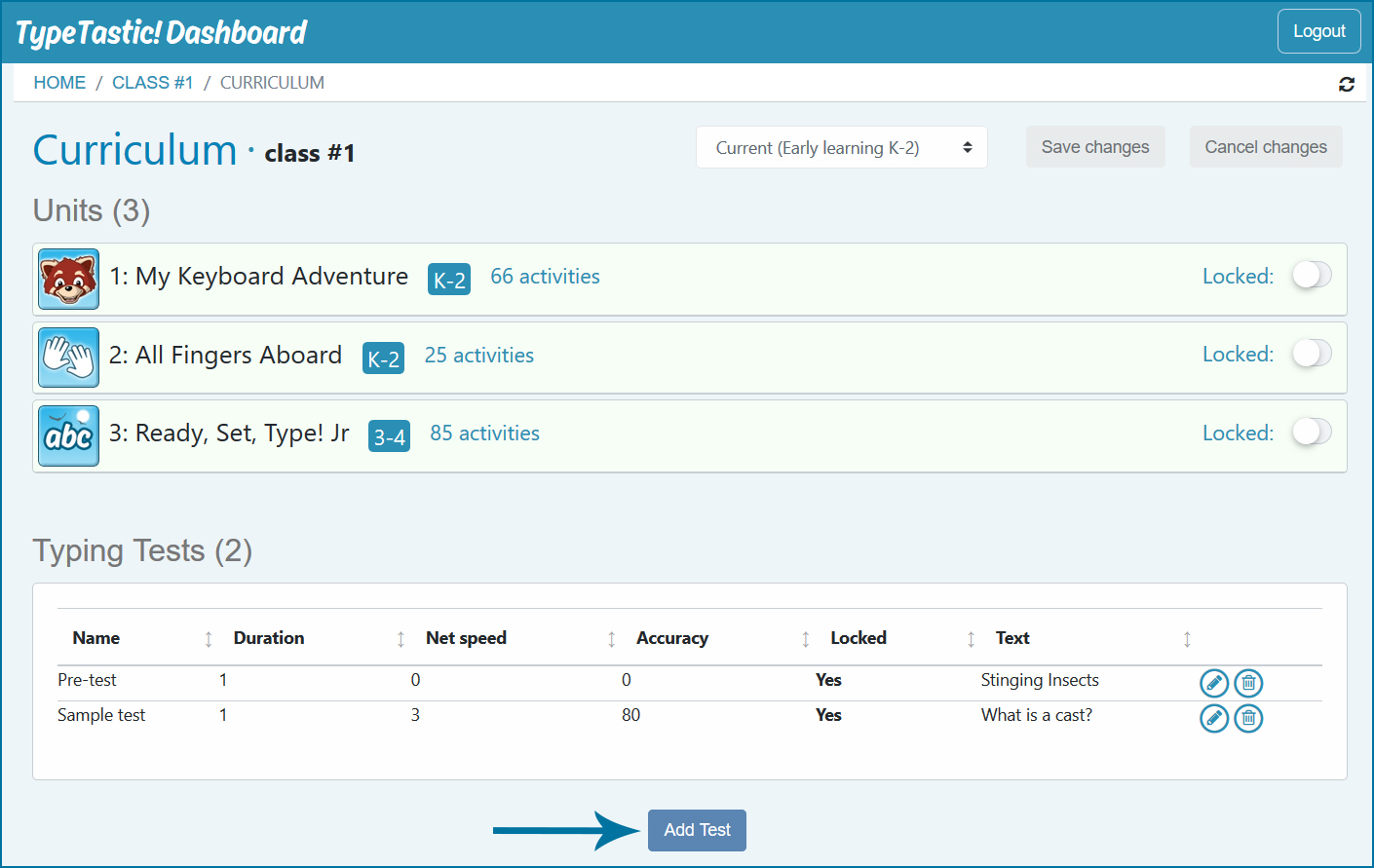Click the hands icon for All Fingers Aboard
This screenshot has width=1374, height=868.
click(x=68, y=358)
